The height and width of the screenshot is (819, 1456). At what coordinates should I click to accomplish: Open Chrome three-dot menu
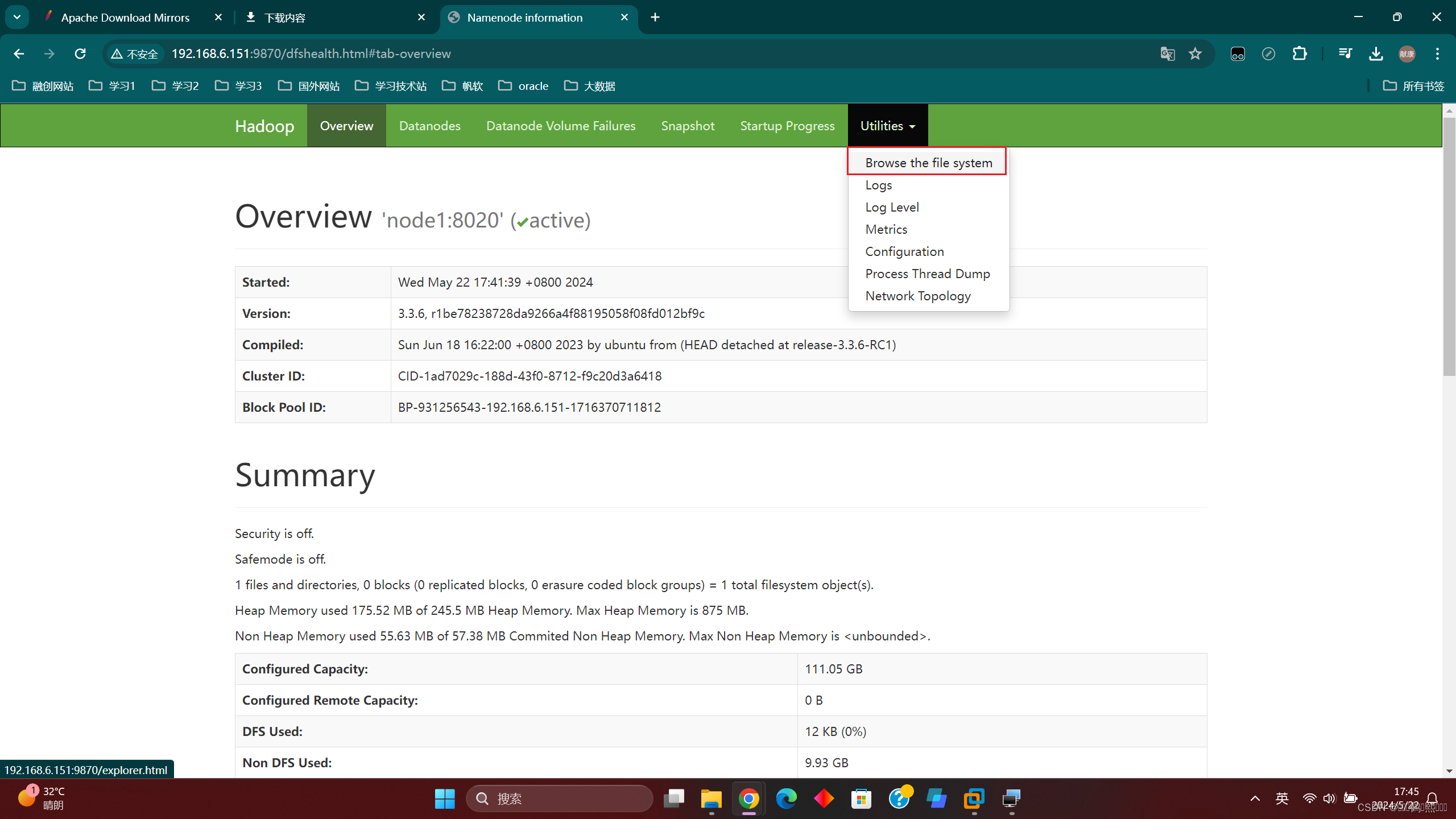1437,53
